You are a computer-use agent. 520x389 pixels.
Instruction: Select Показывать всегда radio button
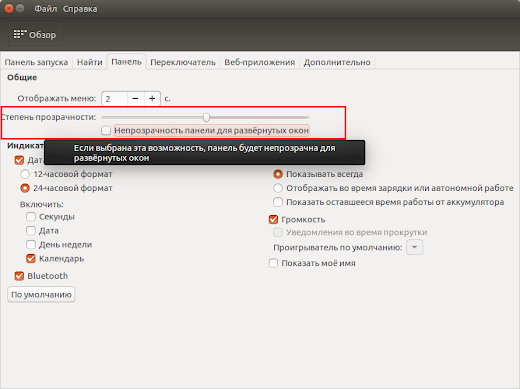[x=278, y=174]
